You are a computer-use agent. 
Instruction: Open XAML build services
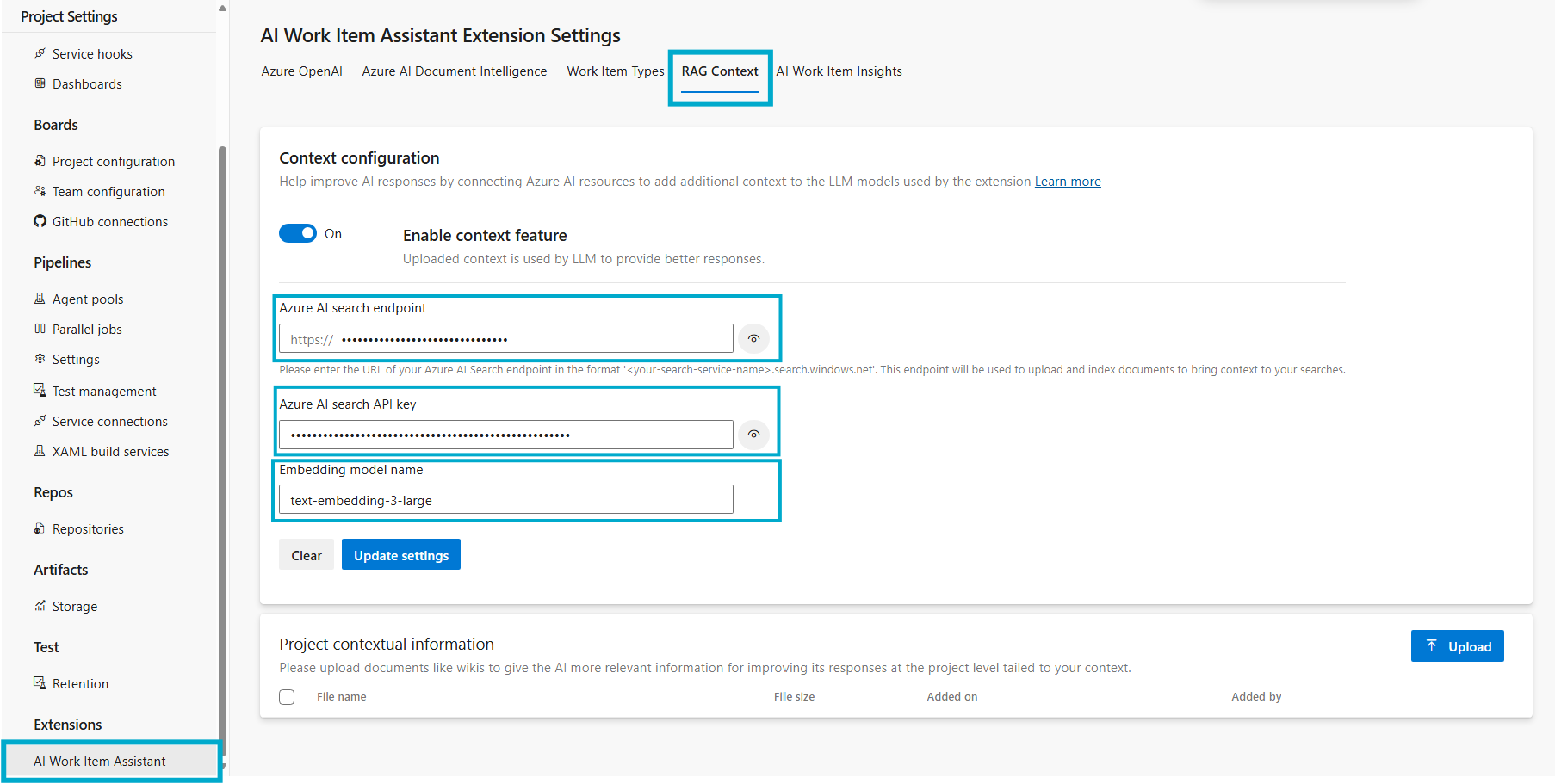click(110, 451)
